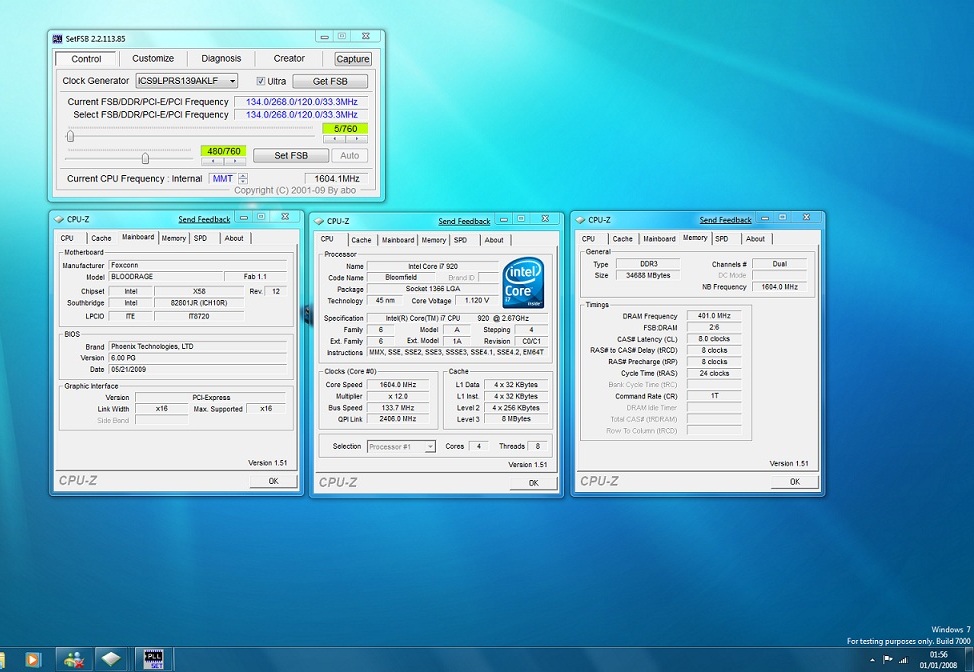Click the right arrow below 480/760
The image size is (974, 672).
click(x=235, y=161)
